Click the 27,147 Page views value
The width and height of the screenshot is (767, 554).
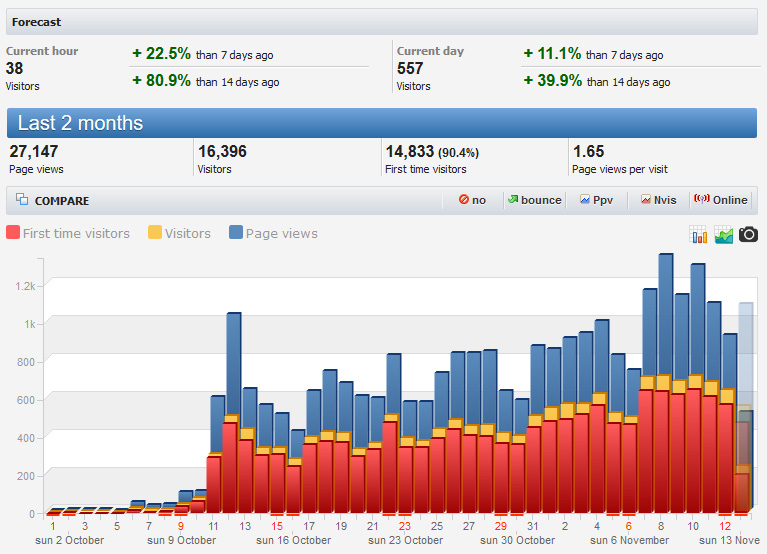(x=34, y=152)
